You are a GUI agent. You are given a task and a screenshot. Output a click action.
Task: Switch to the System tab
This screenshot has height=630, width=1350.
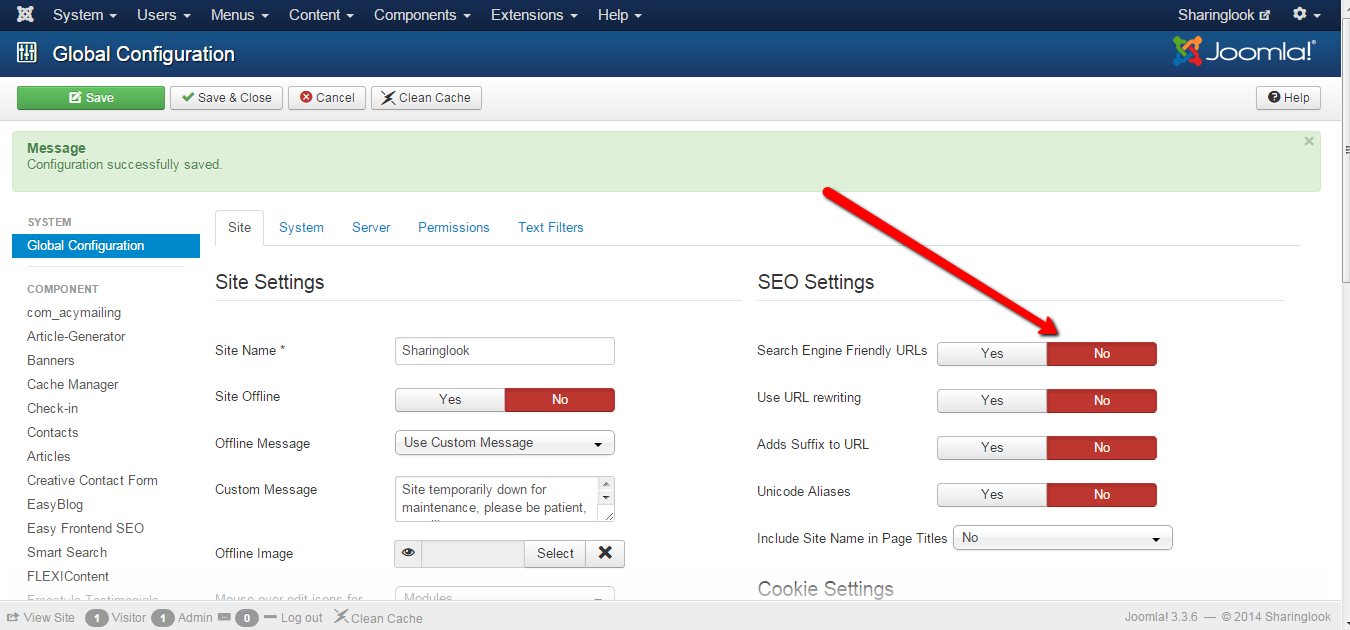pos(301,228)
